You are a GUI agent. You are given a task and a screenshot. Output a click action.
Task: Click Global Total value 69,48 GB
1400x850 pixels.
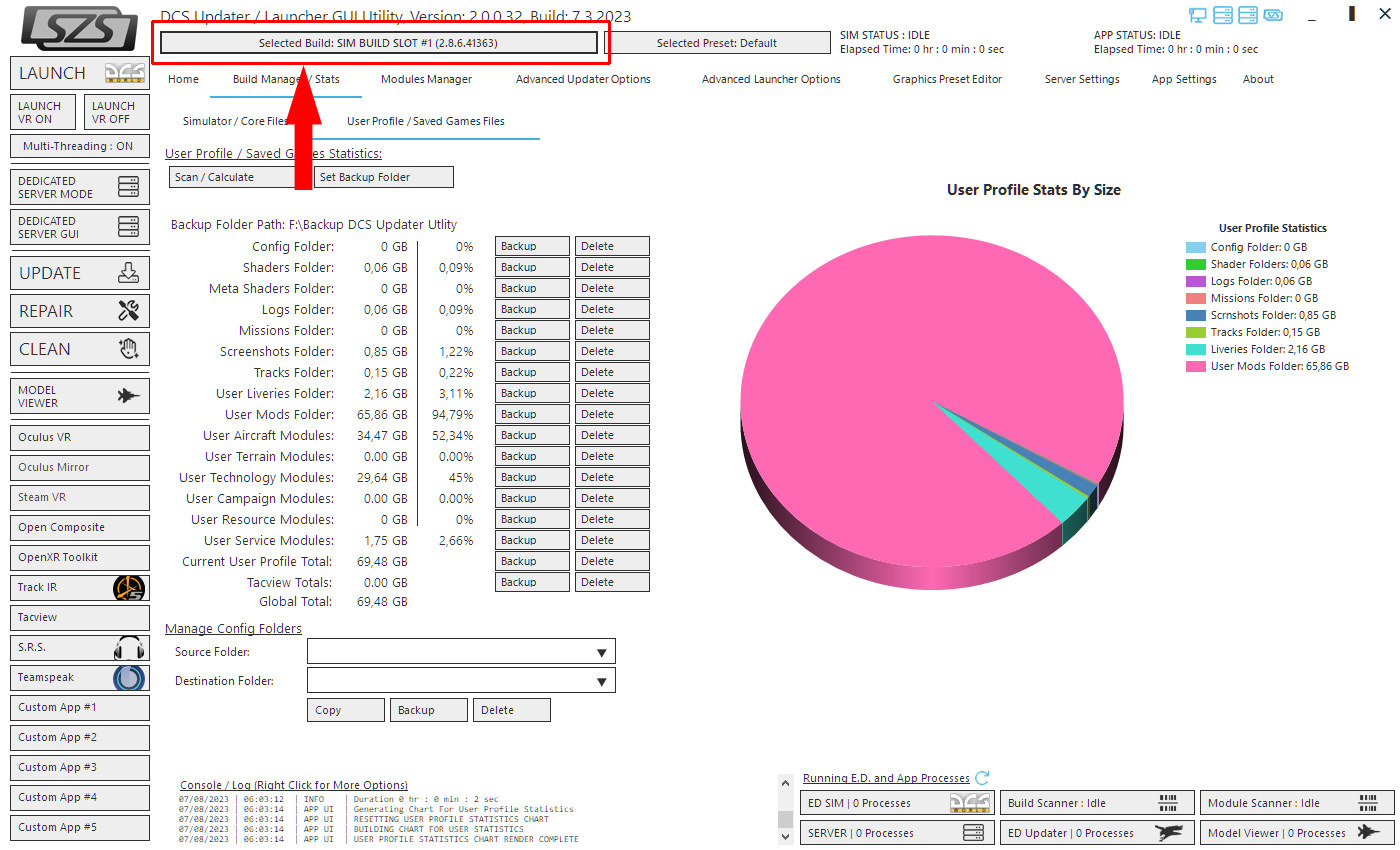click(382, 602)
